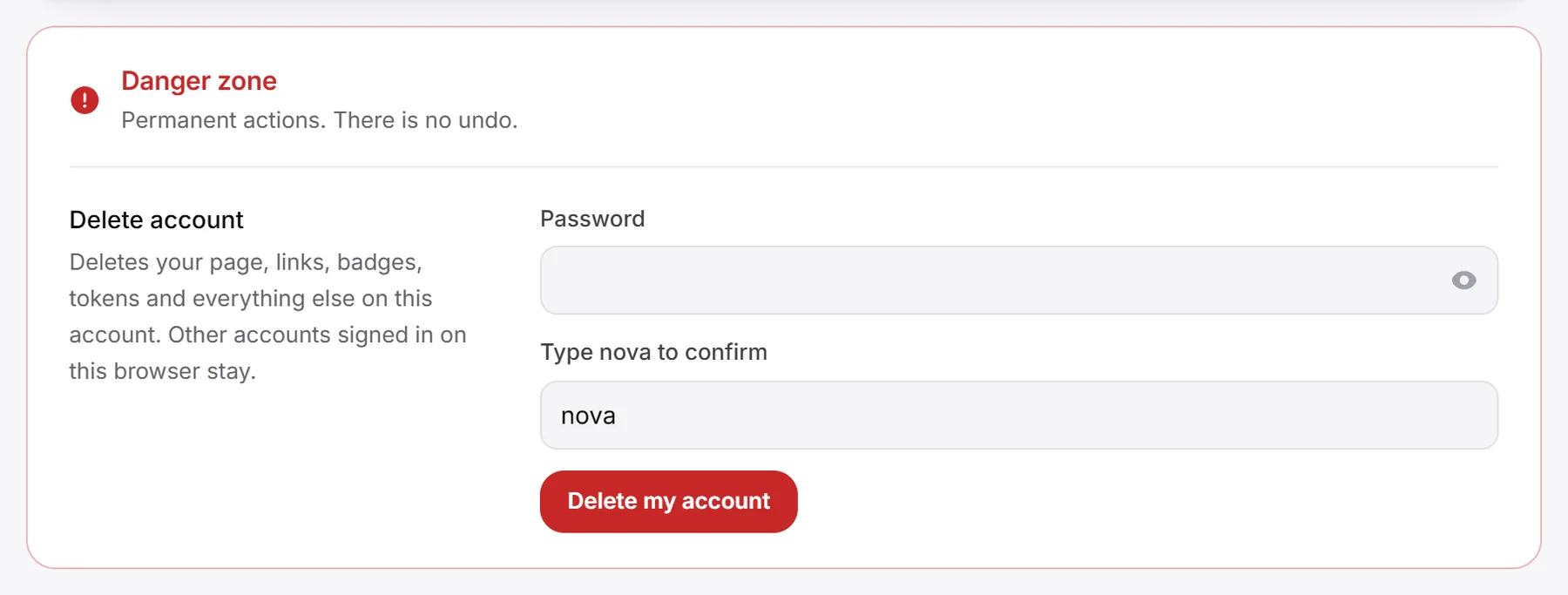Click the 'account. Other accounts signed in on' line
This screenshot has height=595, width=1568.
(267, 335)
